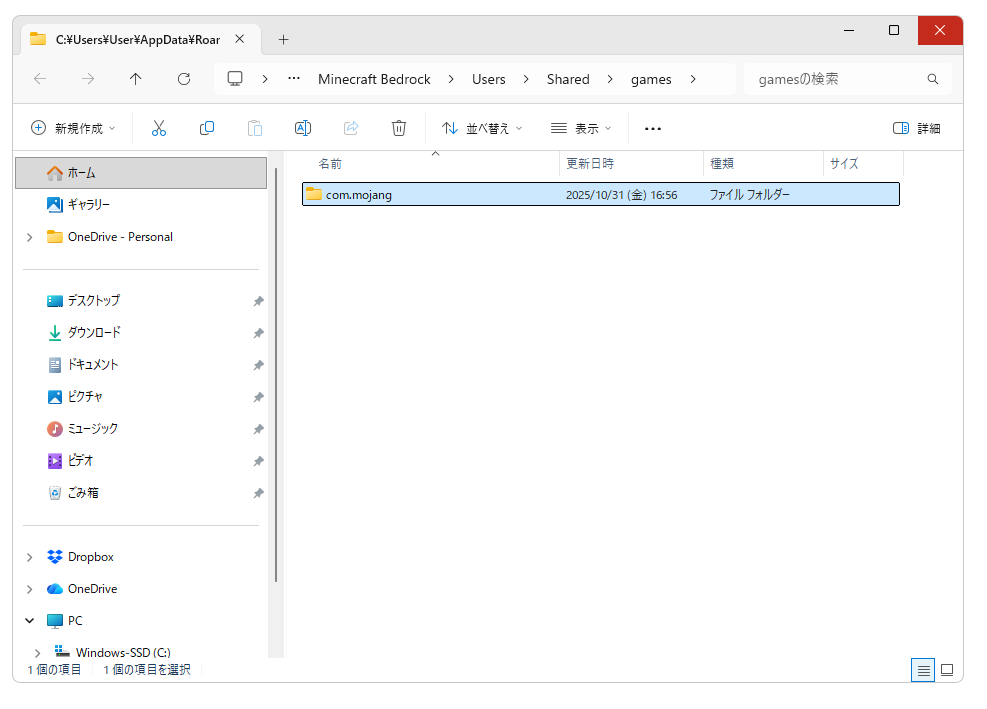Image resolution: width=987 pixels, height=709 pixels.
Task: Click the Cut scissors icon
Action: click(x=159, y=128)
